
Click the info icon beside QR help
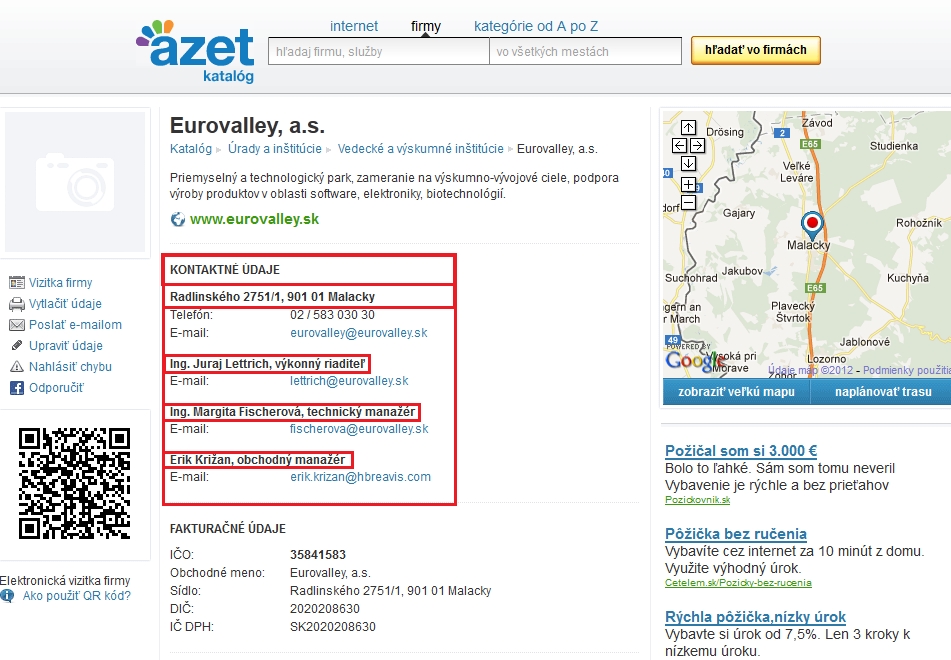[7, 596]
